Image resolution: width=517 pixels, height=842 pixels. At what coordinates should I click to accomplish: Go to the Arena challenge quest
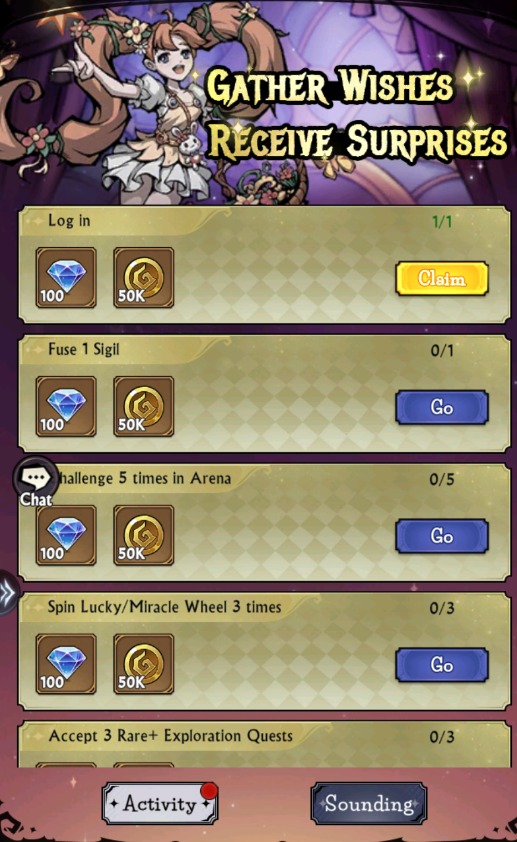[442, 536]
